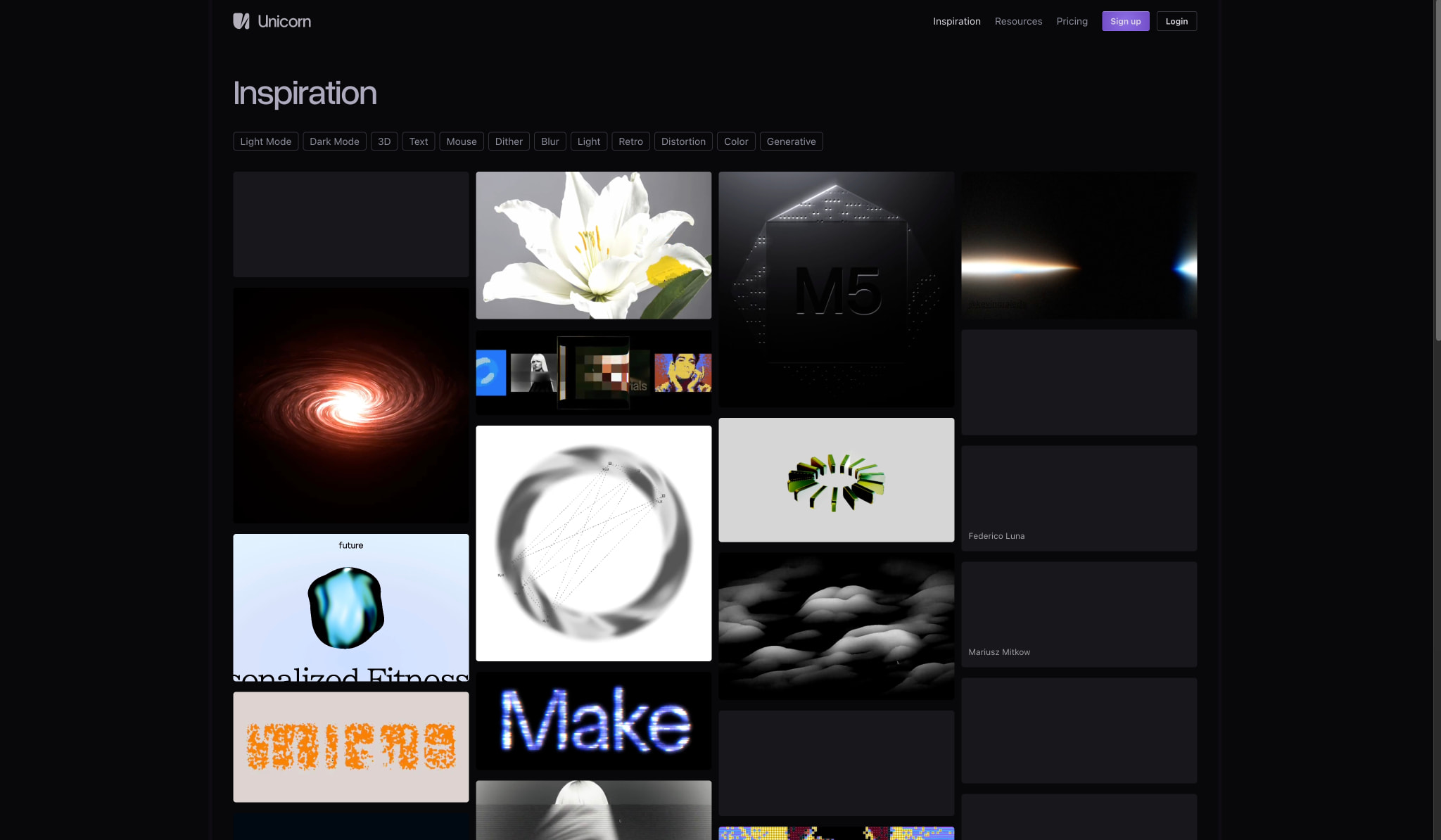Open the Inspiration nav link
This screenshot has height=840, width=1441.
(956, 21)
